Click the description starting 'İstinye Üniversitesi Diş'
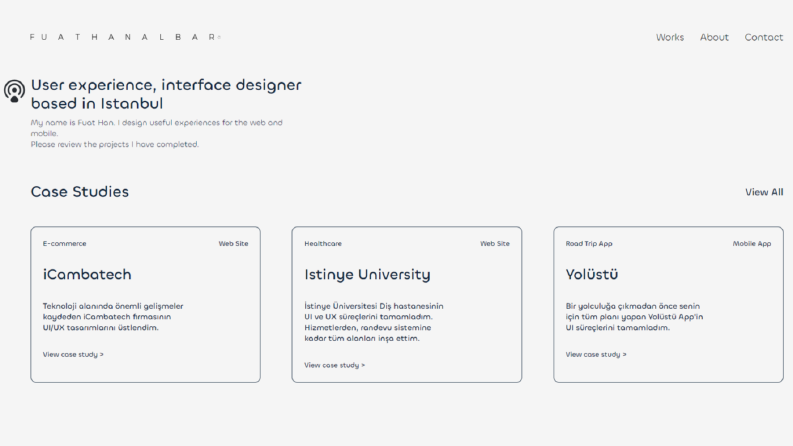 (x=374, y=322)
